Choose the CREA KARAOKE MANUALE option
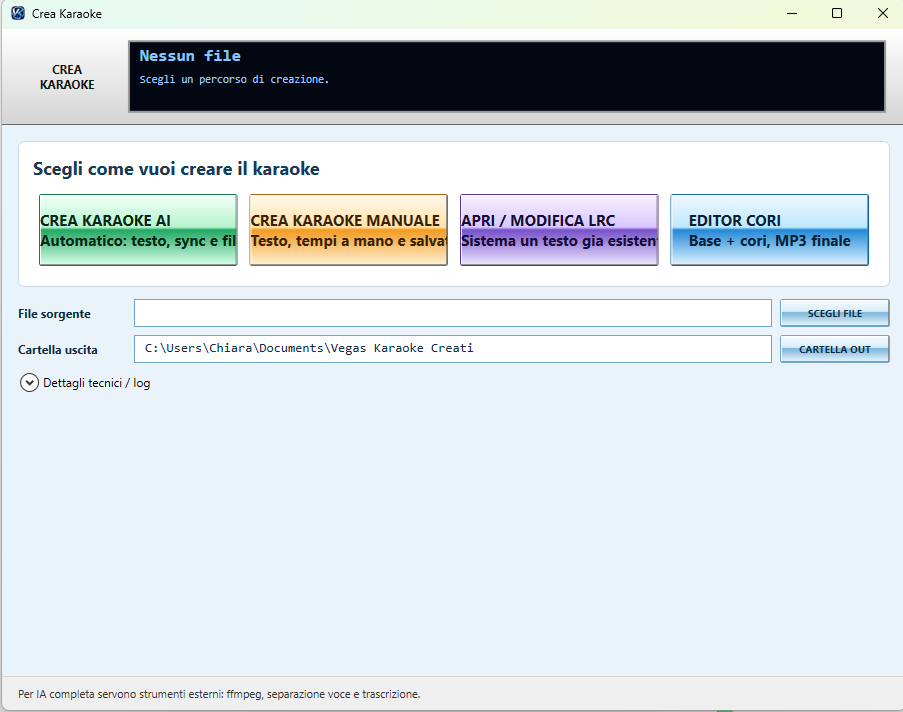This screenshot has height=712, width=903. [348, 230]
